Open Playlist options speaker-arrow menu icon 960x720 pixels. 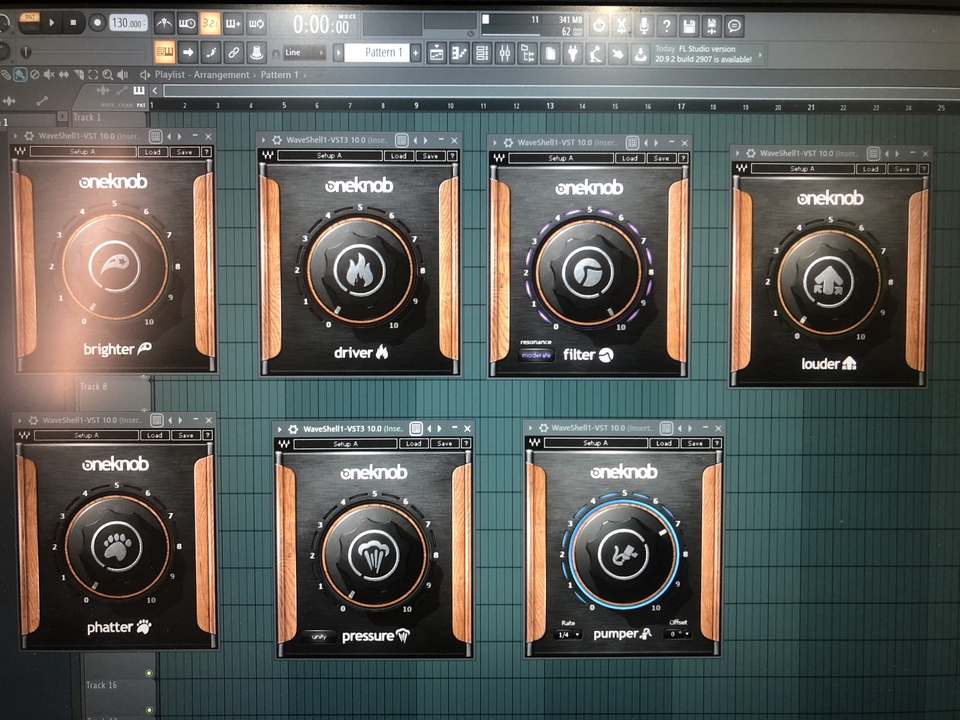point(145,75)
